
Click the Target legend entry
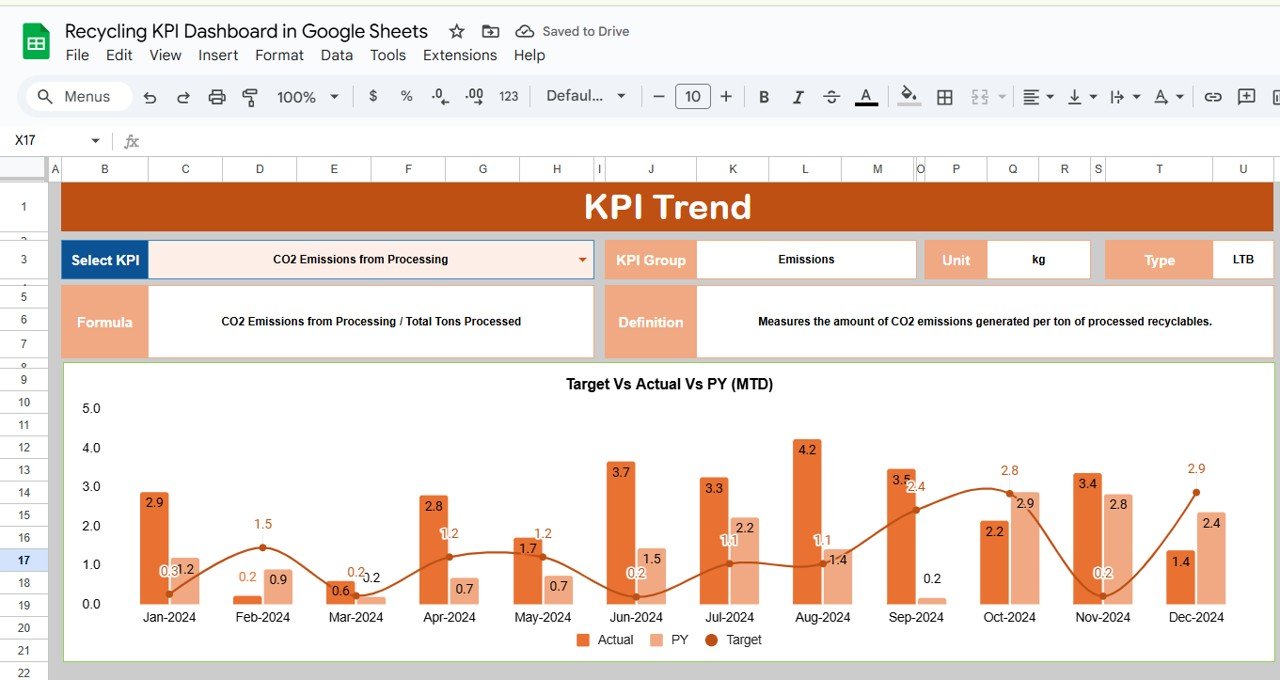733,640
